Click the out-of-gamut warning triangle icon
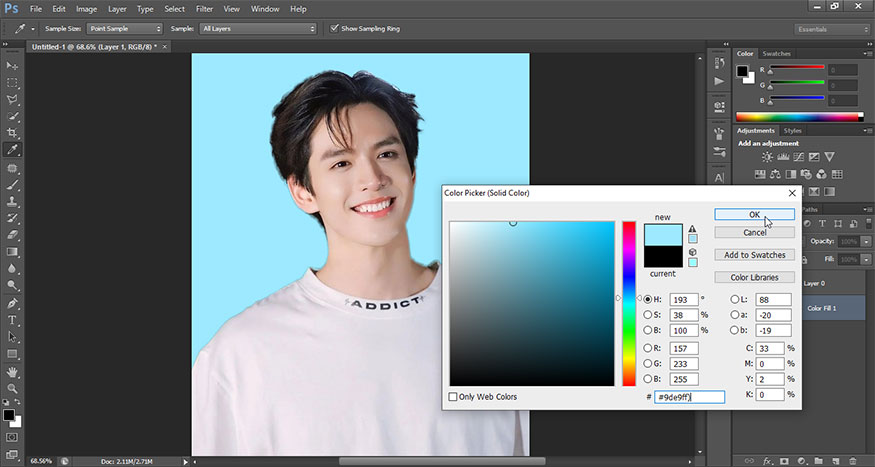 tap(692, 229)
